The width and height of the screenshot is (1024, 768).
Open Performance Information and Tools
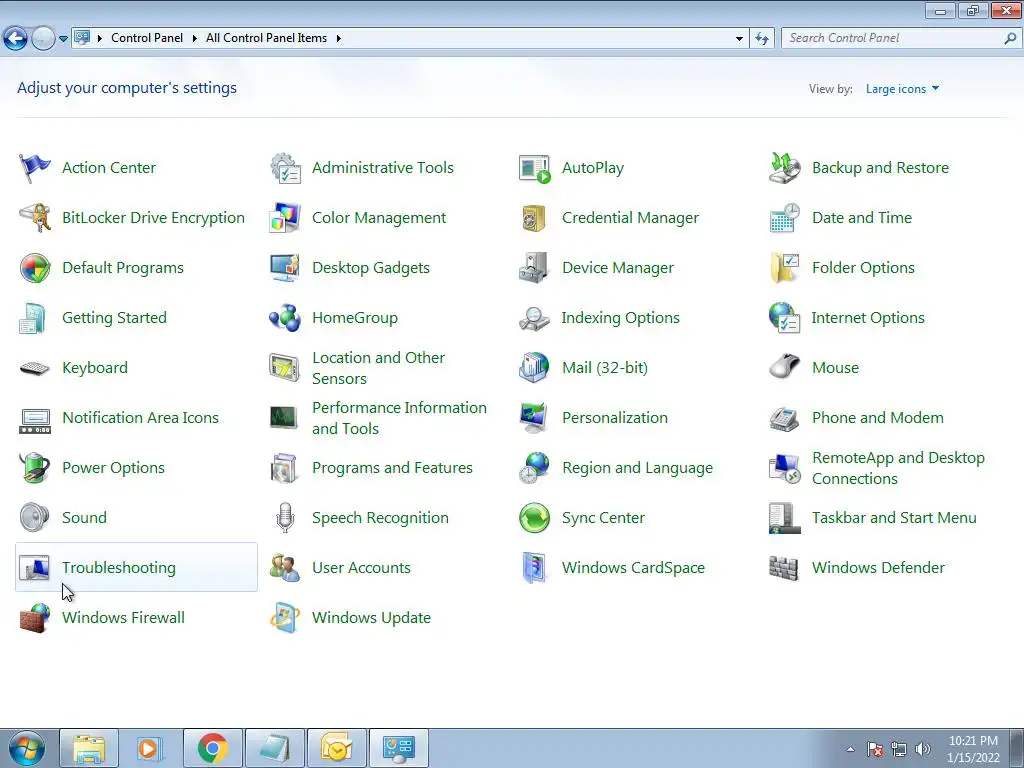click(x=400, y=418)
